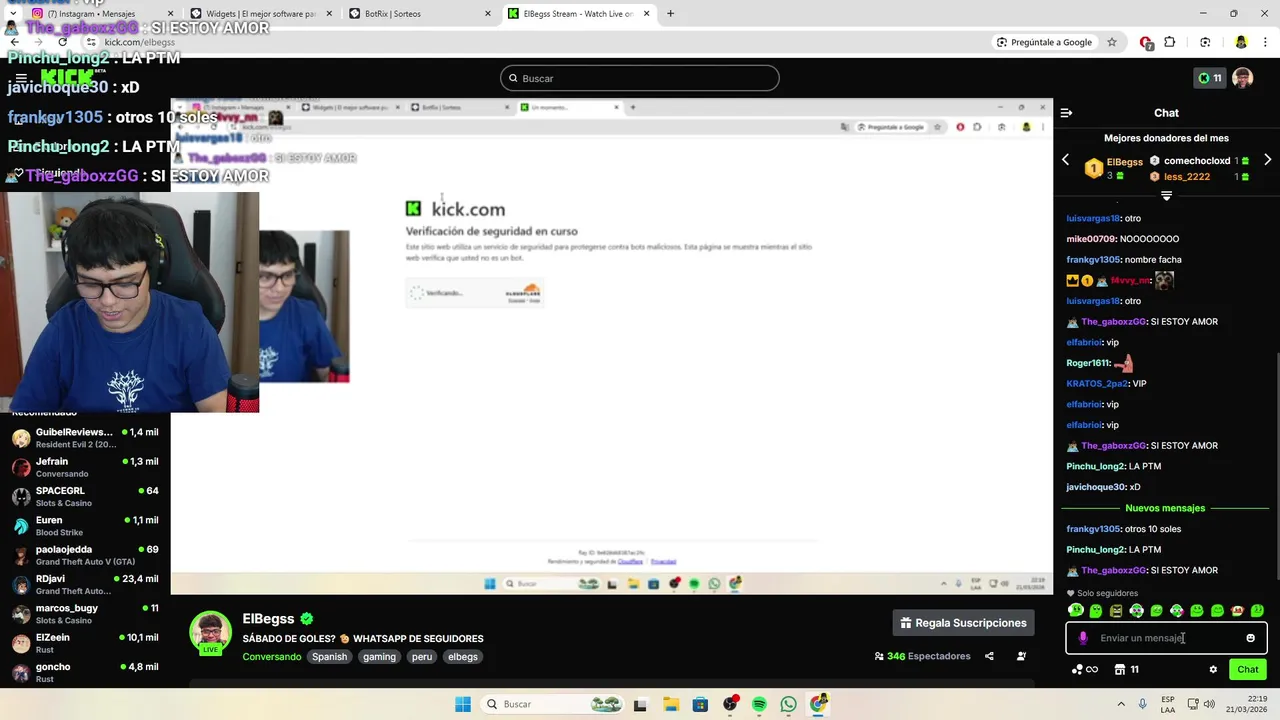Image resolution: width=1280 pixels, height=720 pixels.
Task: Switch to the Widgets software tab
Action: coord(260,14)
